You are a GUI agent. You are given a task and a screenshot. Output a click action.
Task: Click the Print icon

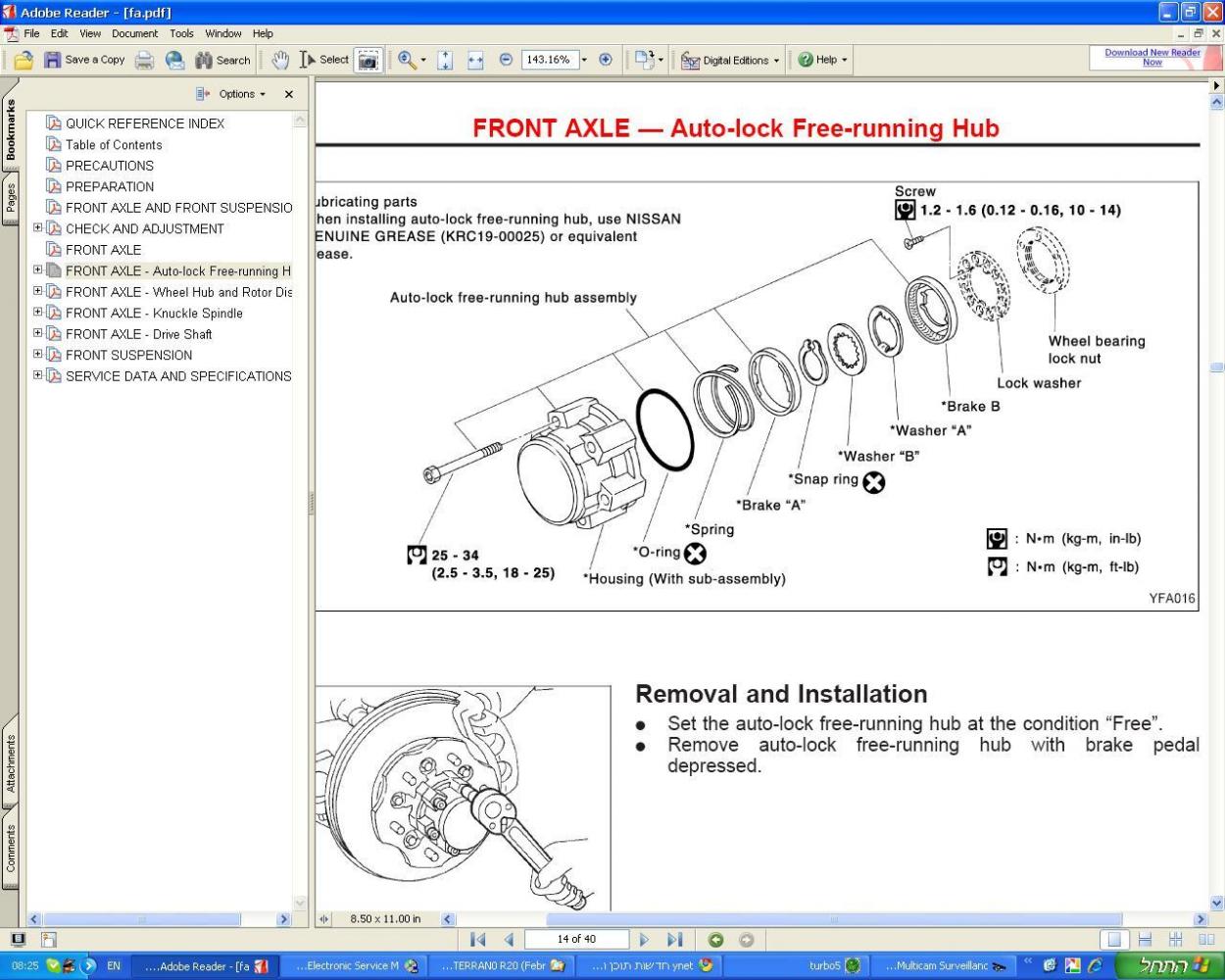144,60
